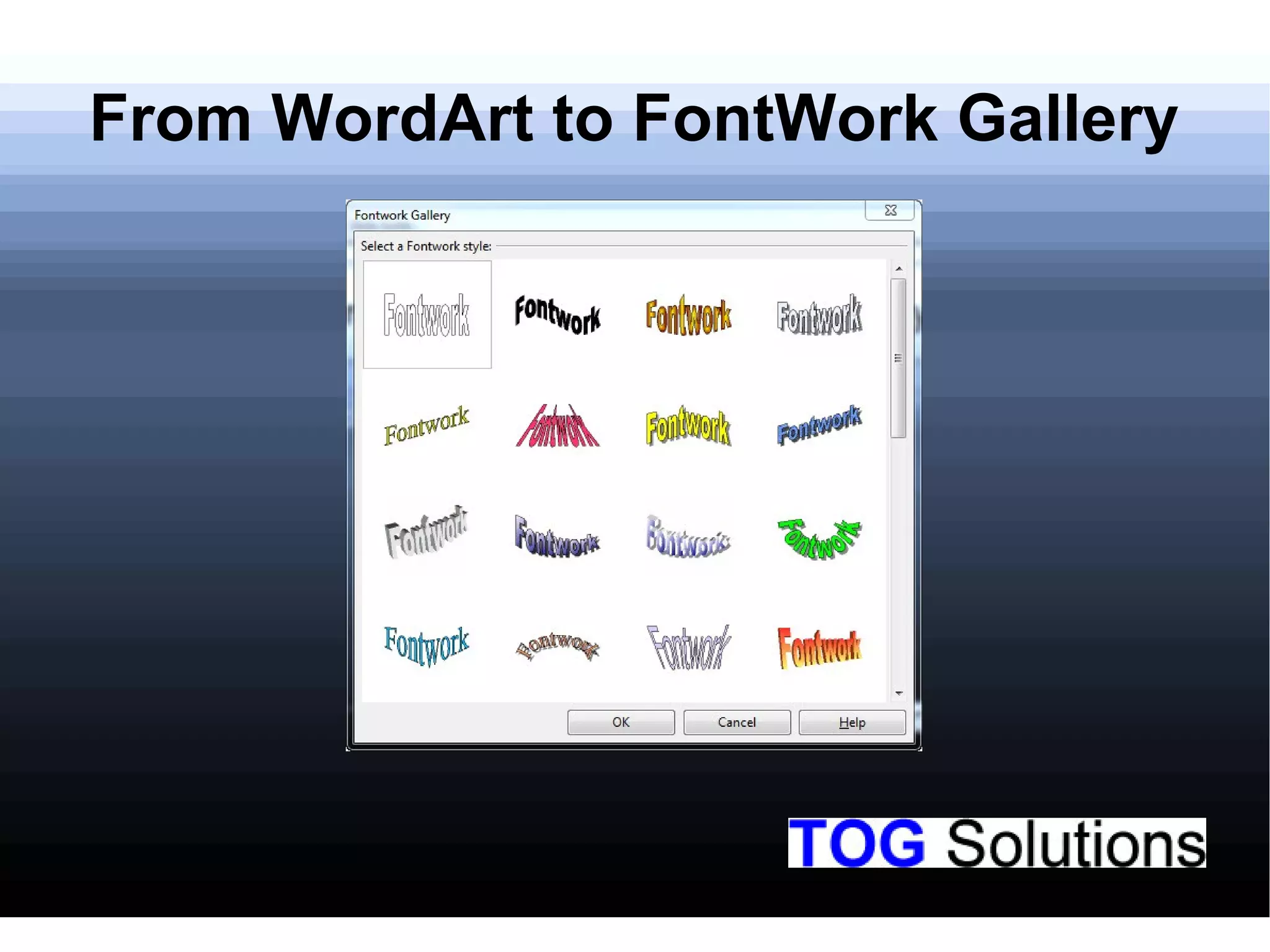
Task: Select the pink-red fan-shaped Fontwork style
Action: [557, 425]
